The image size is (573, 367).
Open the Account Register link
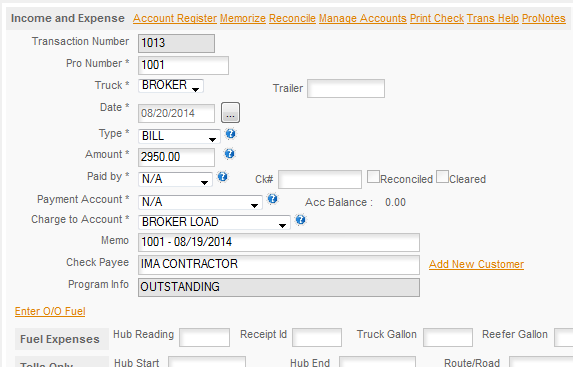175,18
